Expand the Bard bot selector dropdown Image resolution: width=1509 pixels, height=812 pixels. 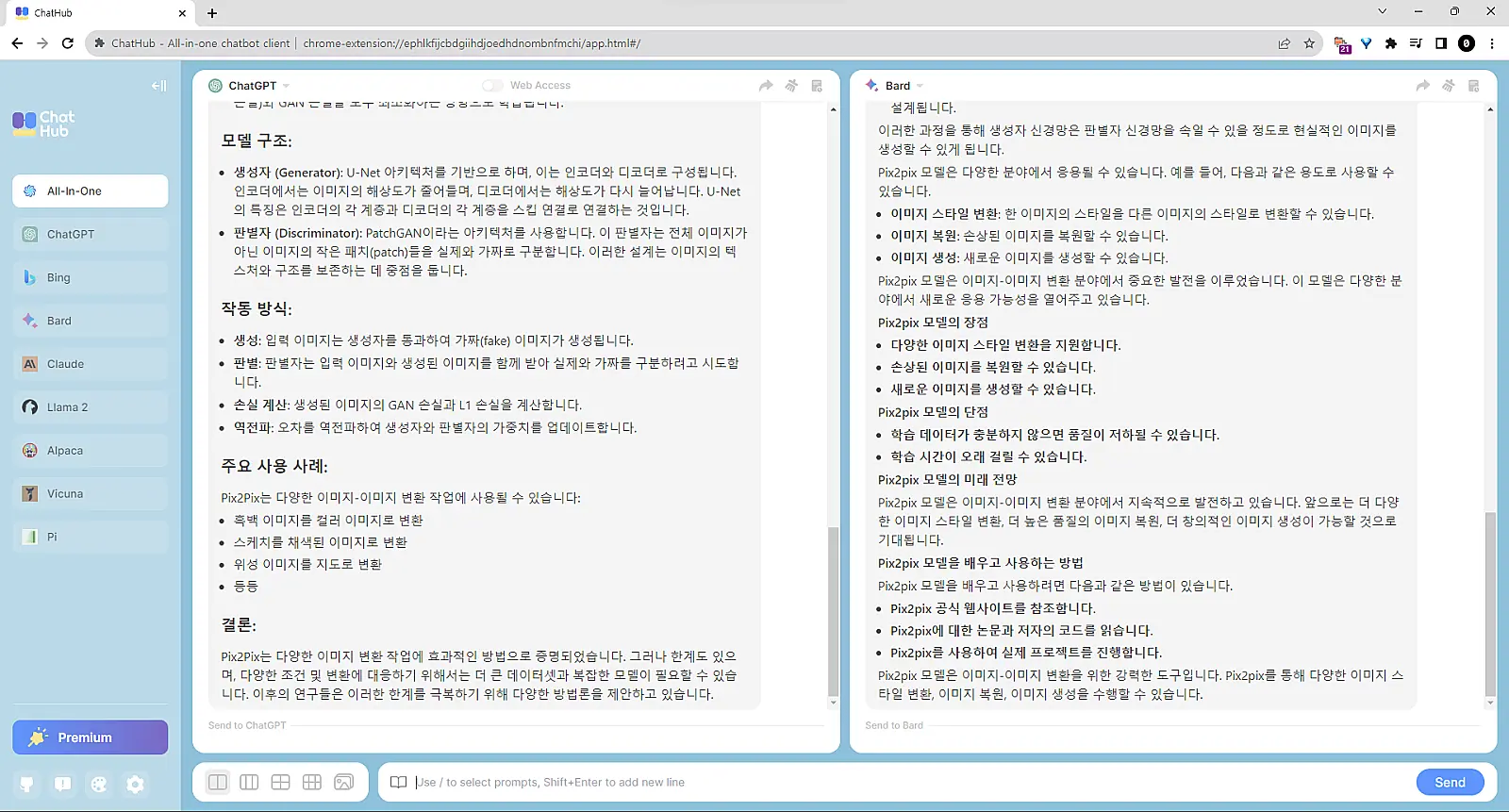click(920, 86)
